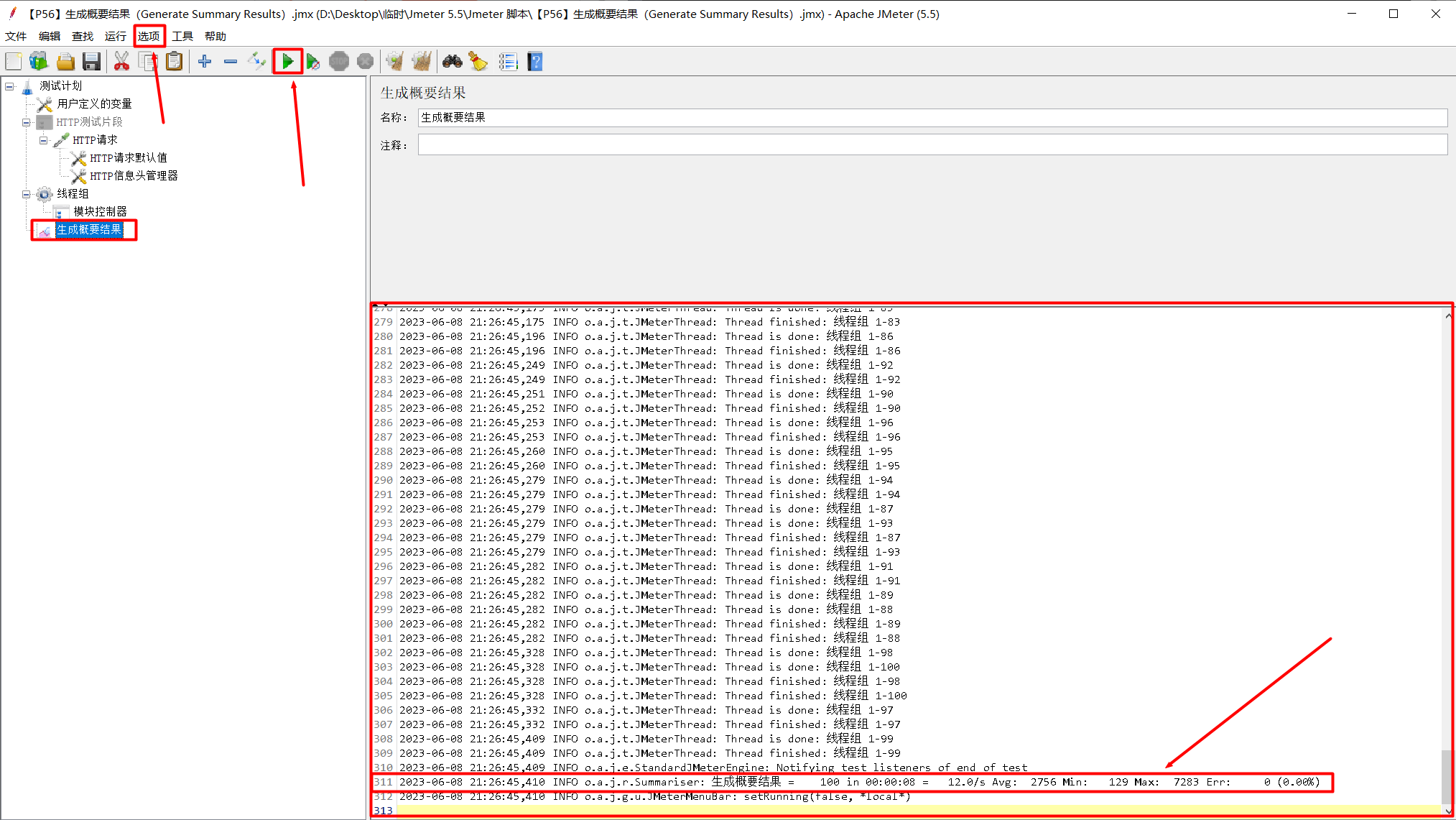Click the New test plan icon
Viewport: 1456px width, 820px height.
(x=14, y=62)
